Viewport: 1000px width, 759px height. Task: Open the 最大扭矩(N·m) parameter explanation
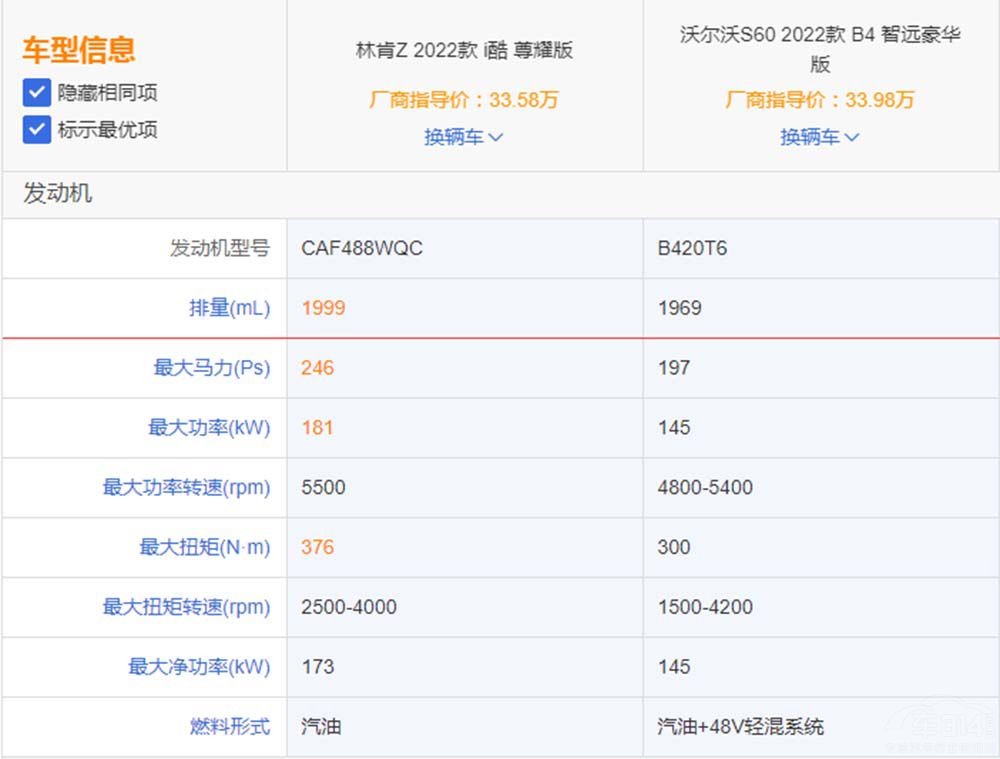[204, 547]
